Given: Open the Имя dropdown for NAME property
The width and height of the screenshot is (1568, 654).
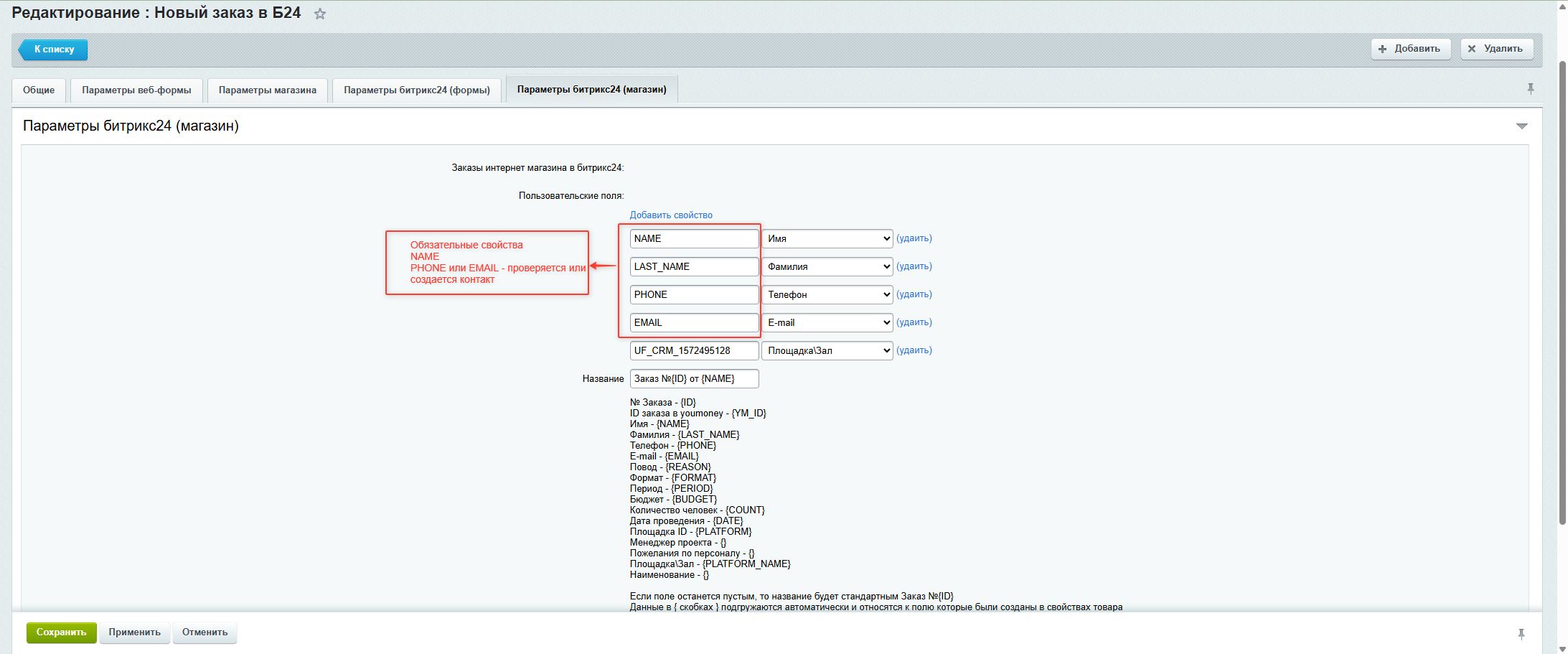Looking at the screenshot, I should click(x=827, y=238).
